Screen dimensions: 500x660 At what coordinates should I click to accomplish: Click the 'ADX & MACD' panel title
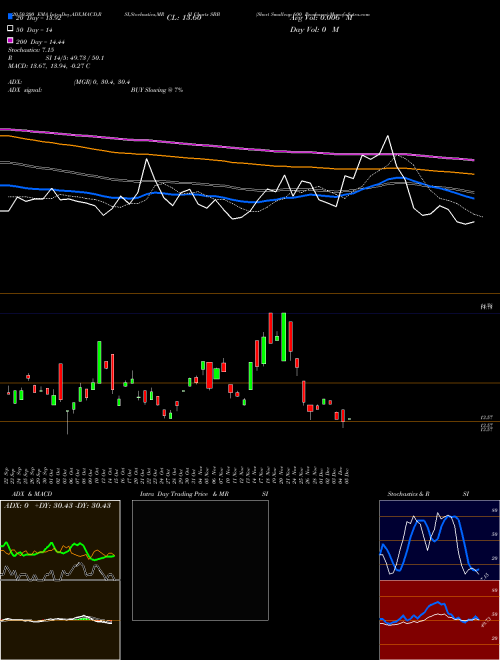[32, 494]
